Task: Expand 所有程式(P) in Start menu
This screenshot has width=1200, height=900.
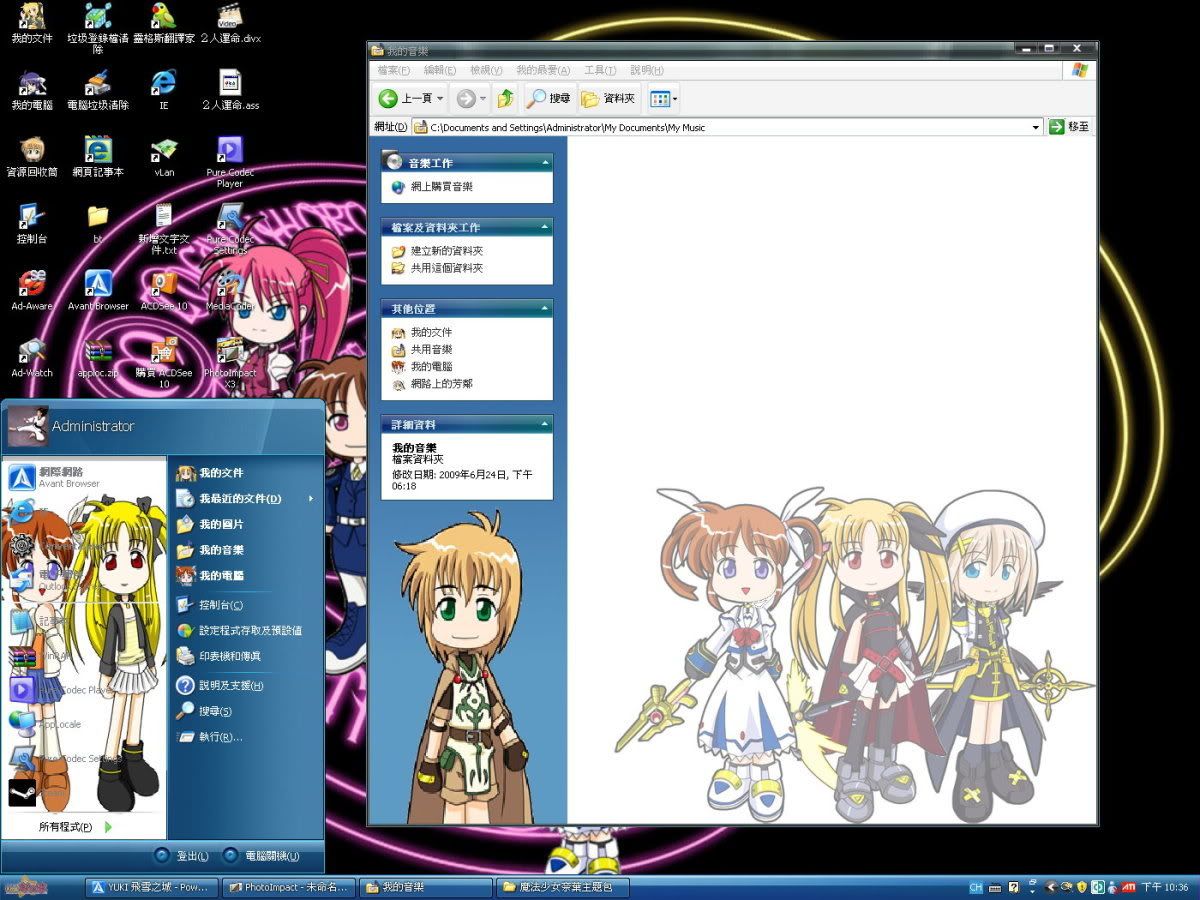Action: (76, 827)
